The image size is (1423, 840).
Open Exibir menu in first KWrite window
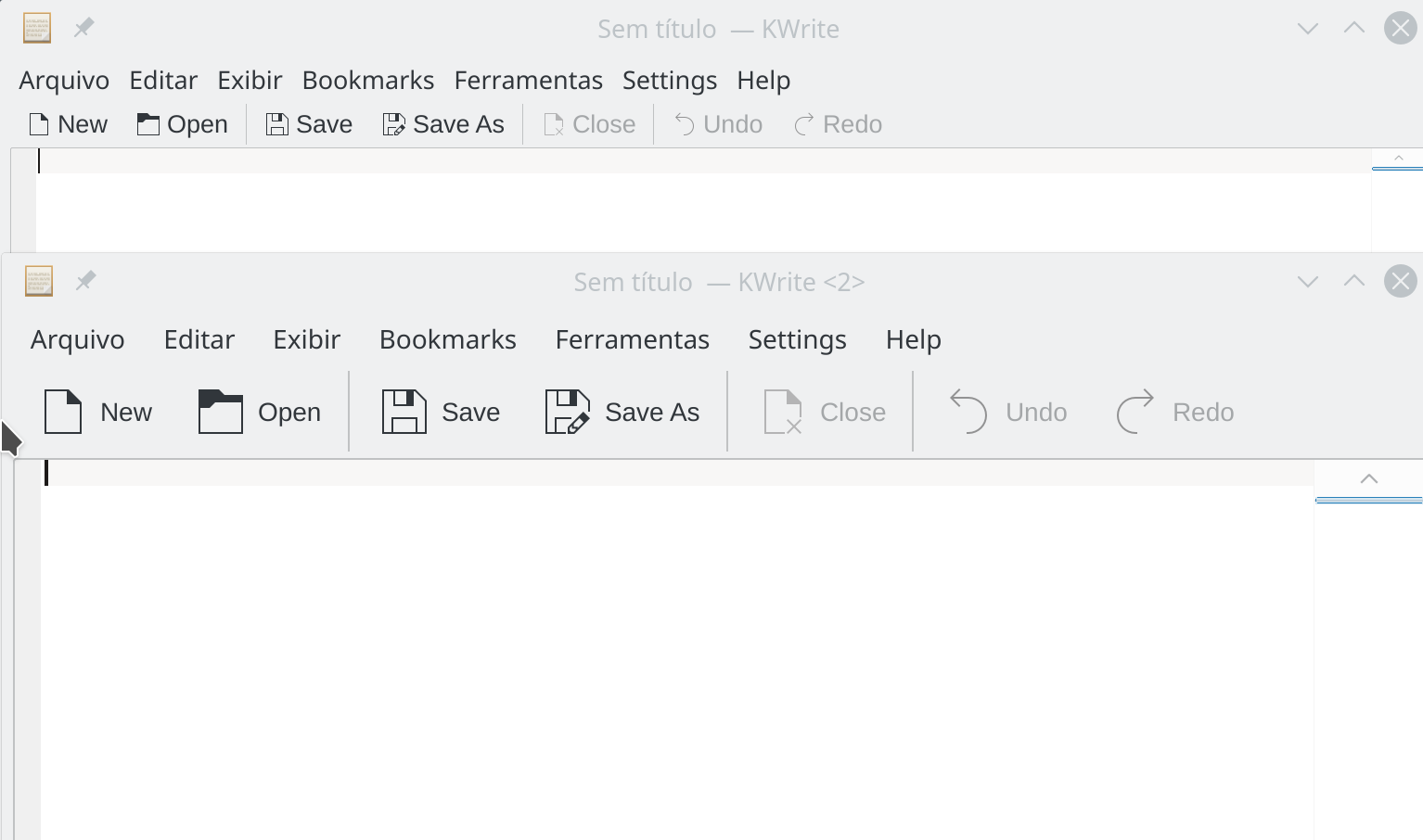[250, 81]
